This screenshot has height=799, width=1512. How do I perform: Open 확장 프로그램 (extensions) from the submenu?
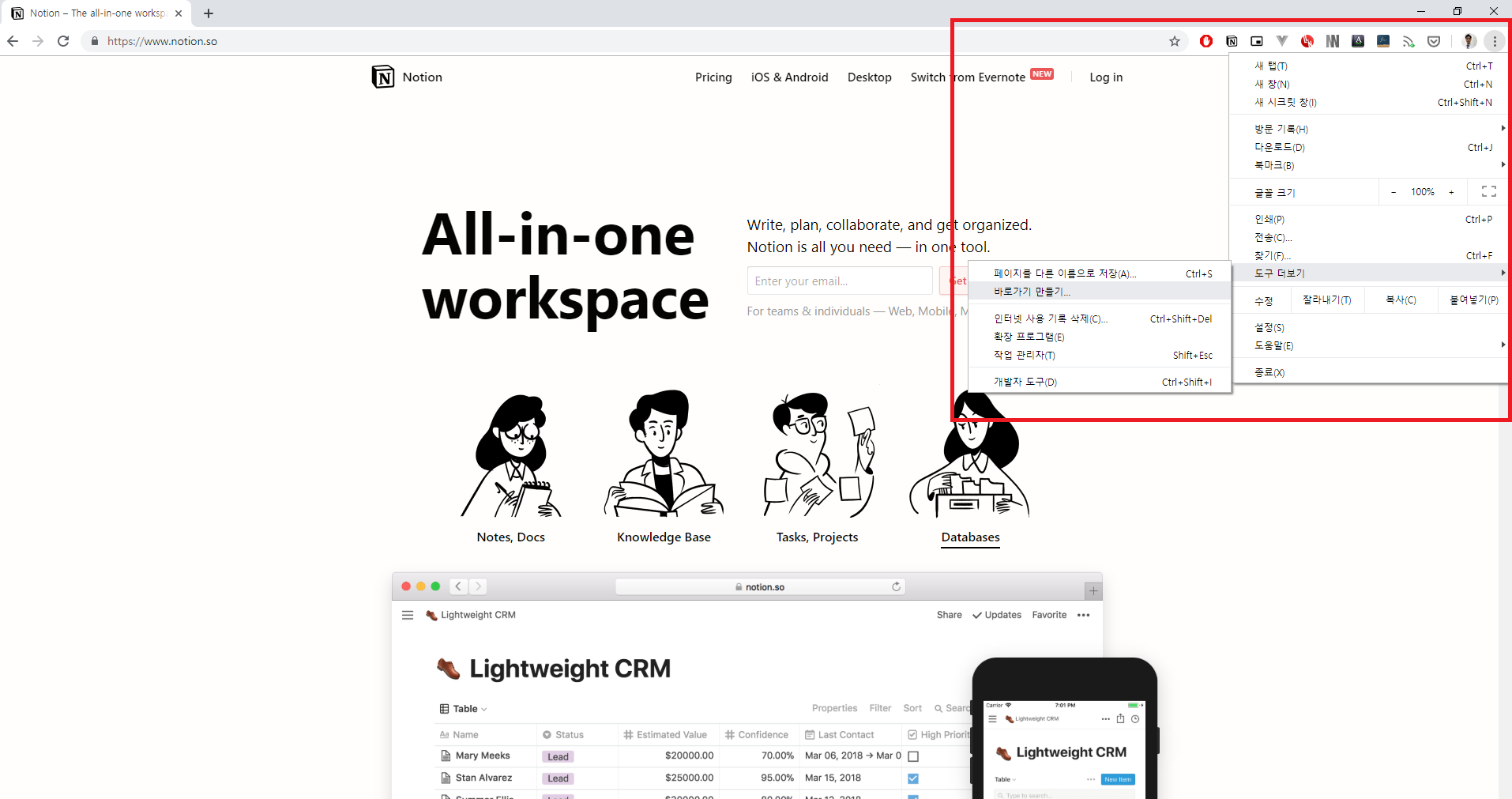[1100, 337]
